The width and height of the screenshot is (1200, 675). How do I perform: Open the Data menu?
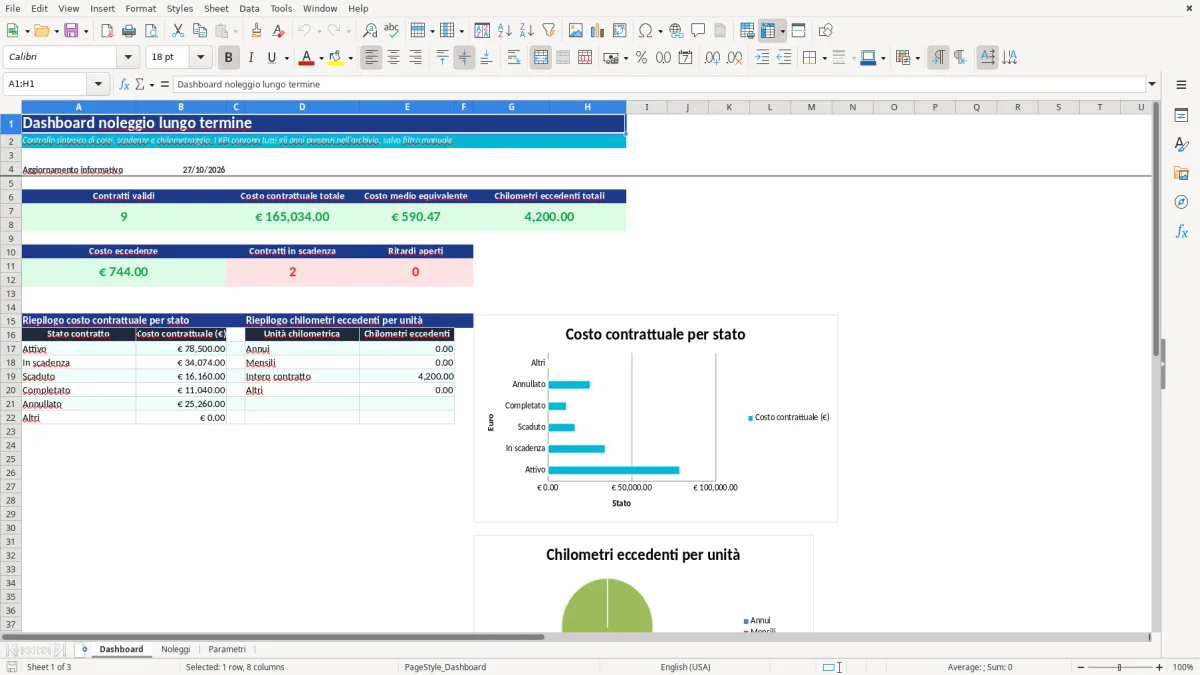249,8
